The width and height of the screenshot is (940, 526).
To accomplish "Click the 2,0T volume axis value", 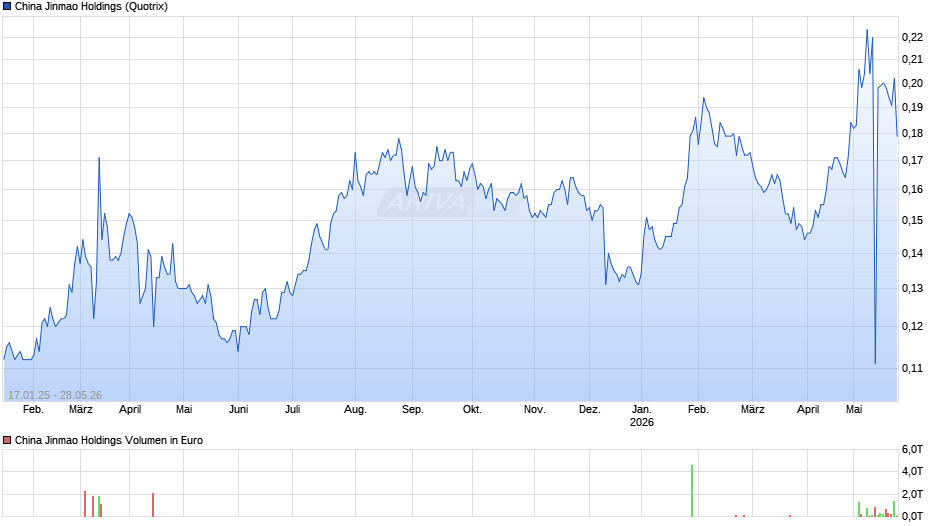I will coord(912,494).
